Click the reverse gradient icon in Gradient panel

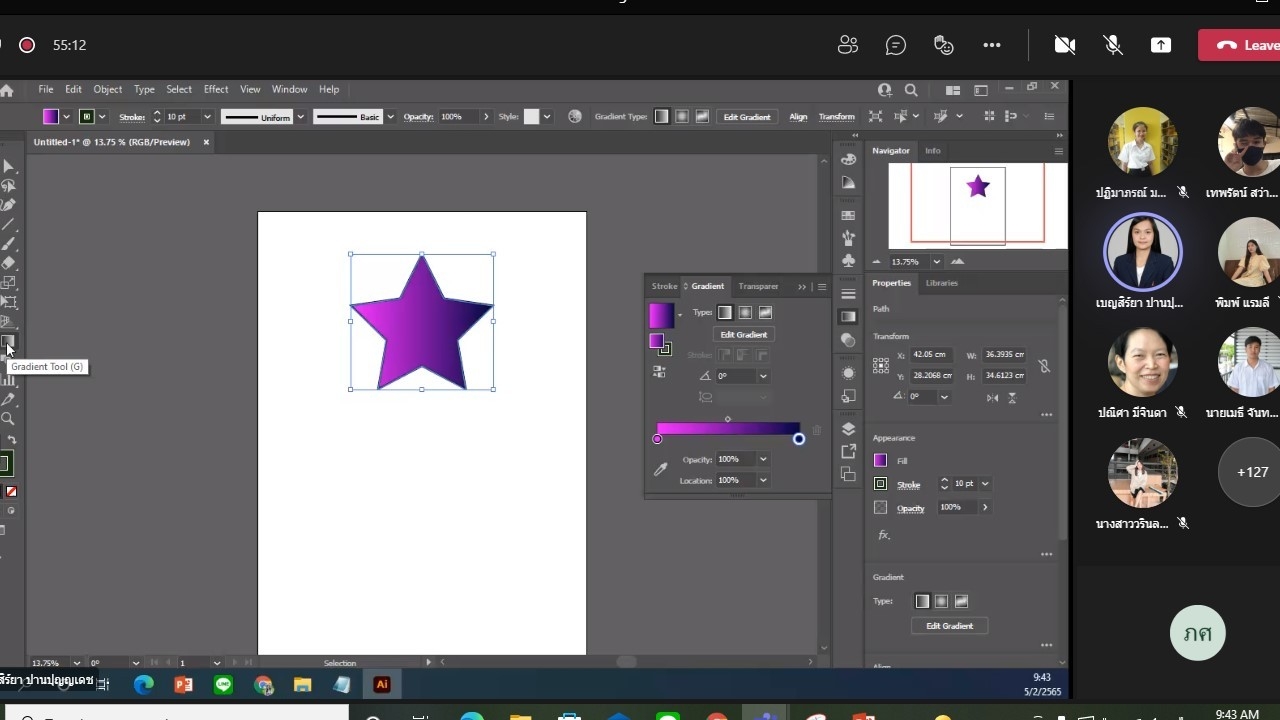pyautogui.click(x=659, y=371)
